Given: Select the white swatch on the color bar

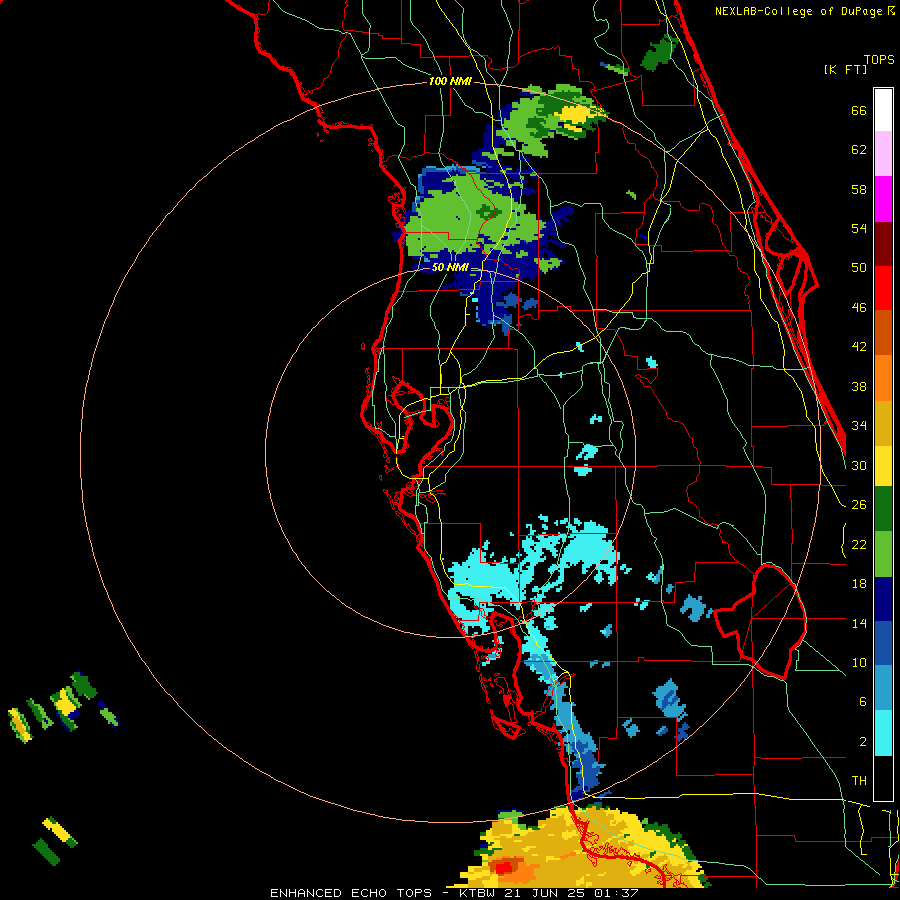Looking at the screenshot, I should point(883,110).
